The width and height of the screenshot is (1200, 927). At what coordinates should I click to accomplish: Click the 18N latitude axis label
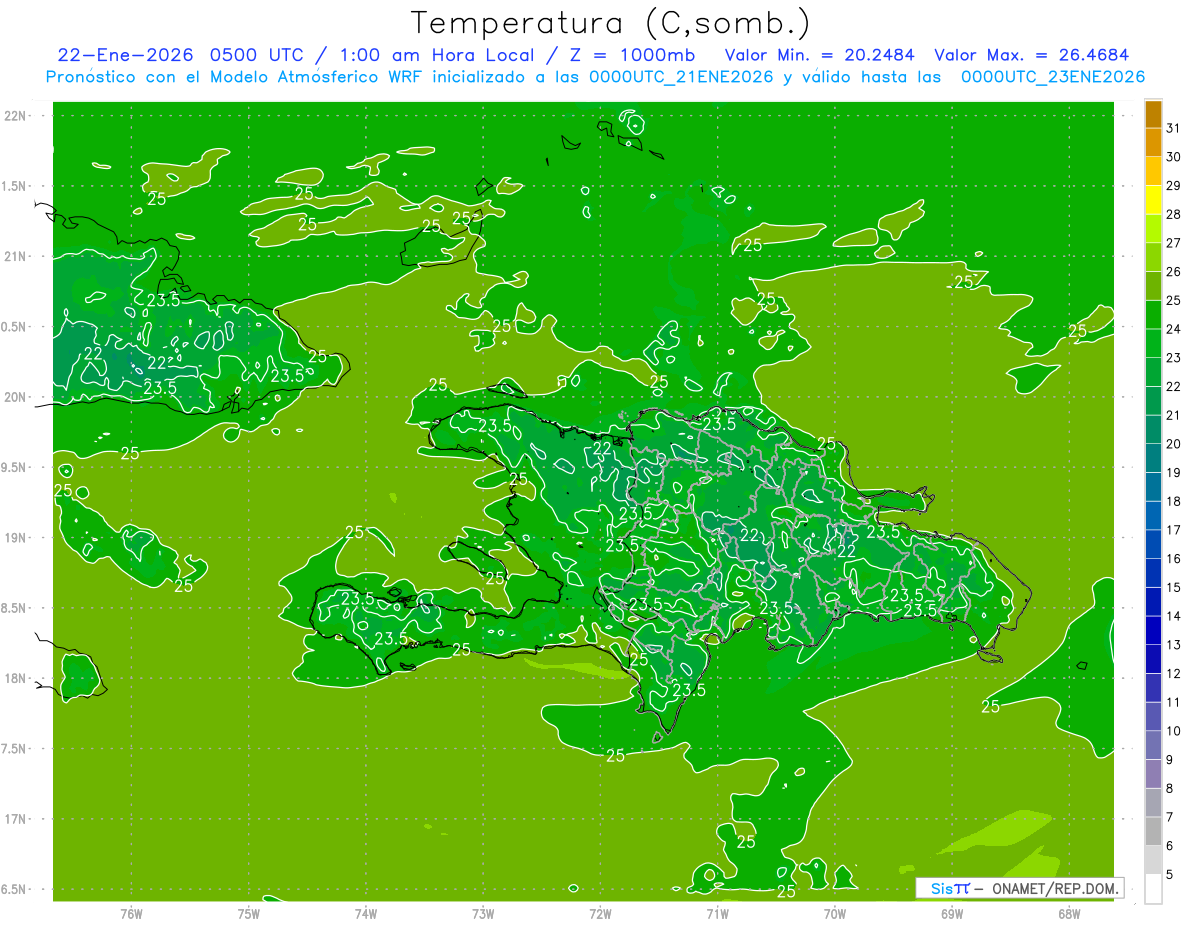16,678
